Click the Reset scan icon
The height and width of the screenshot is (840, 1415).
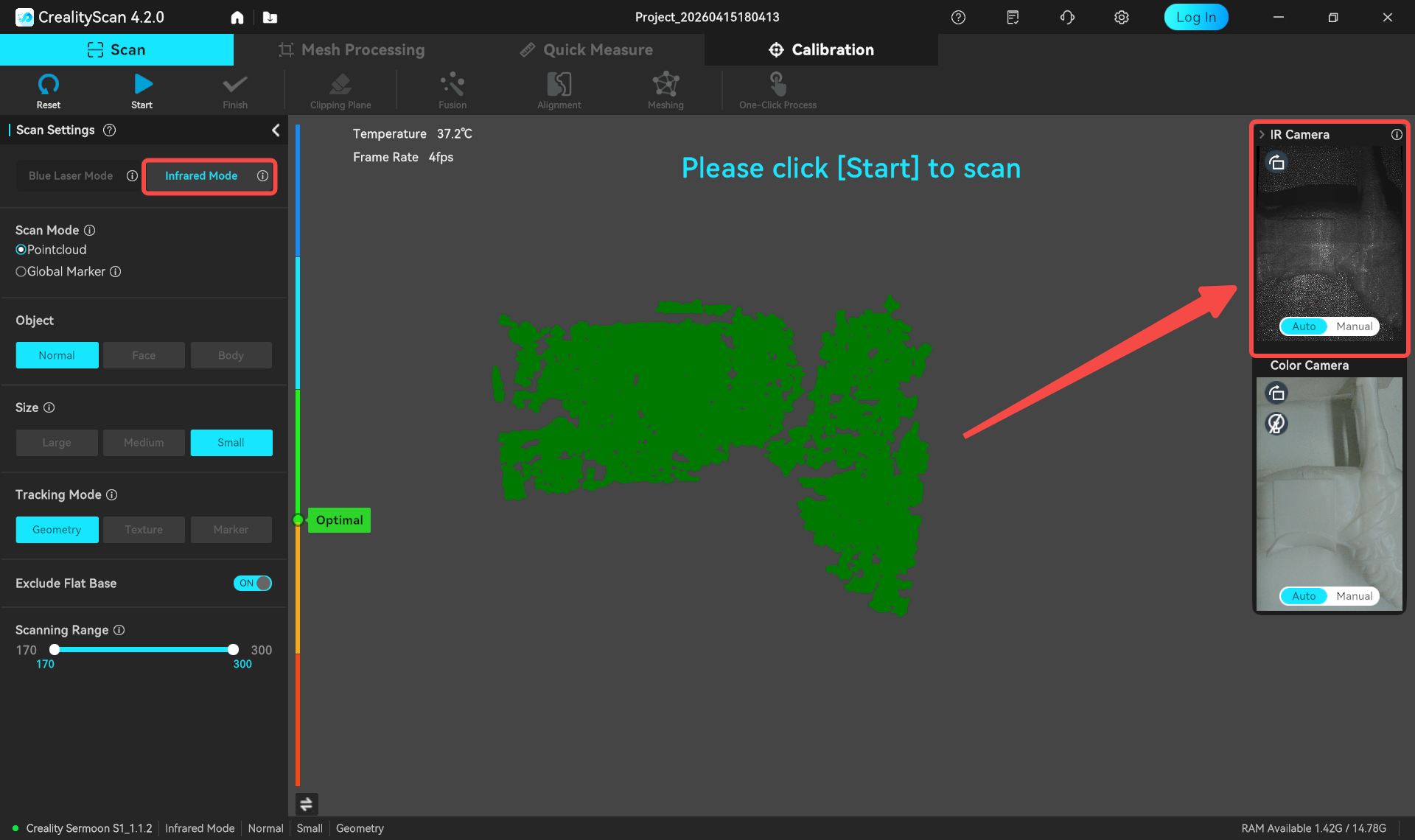[48, 84]
